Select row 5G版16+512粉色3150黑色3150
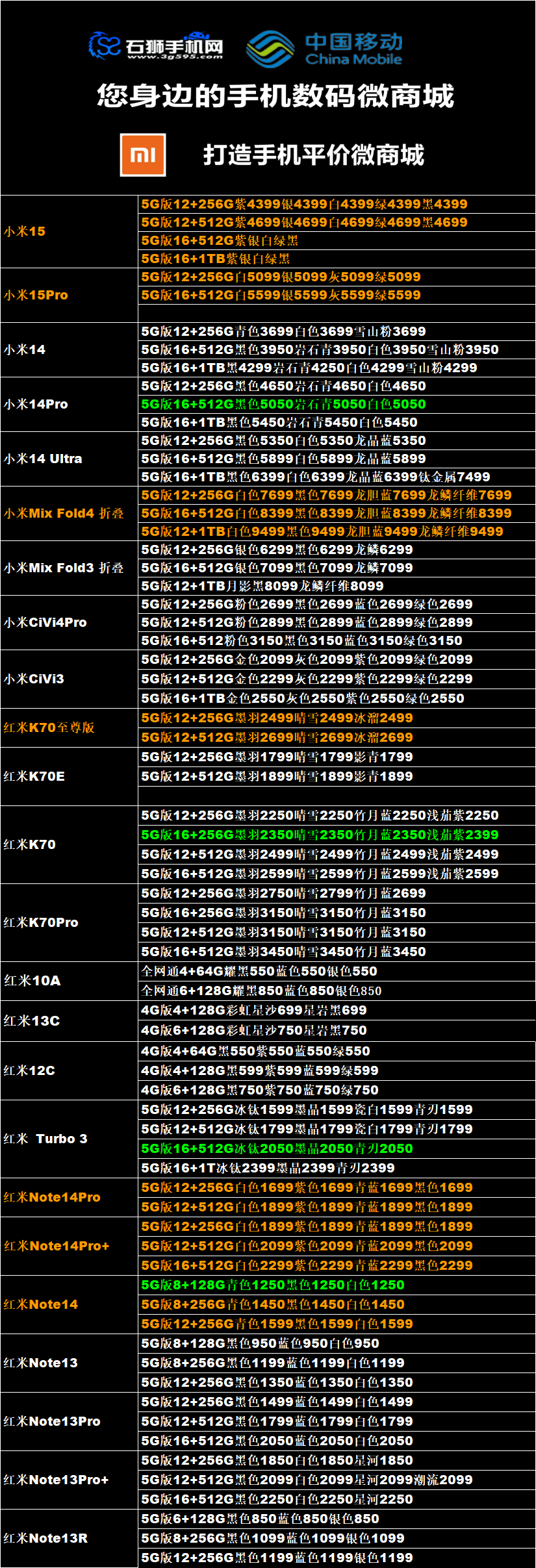The width and height of the screenshot is (536, 1568). click(x=337, y=640)
